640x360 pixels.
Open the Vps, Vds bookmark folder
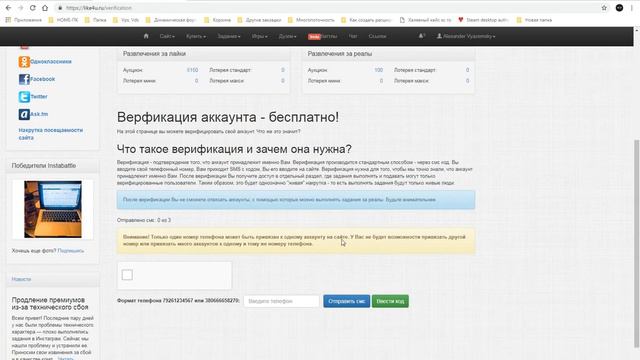pos(126,20)
